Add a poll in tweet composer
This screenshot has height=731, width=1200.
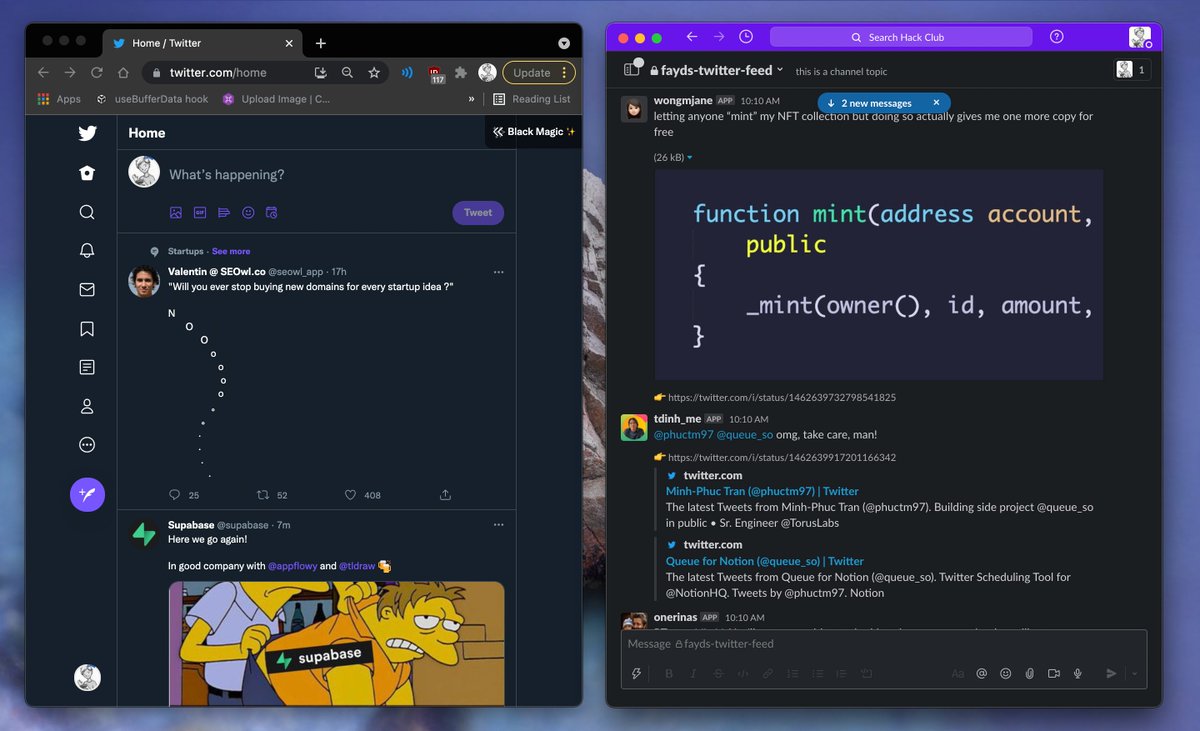coord(224,213)
